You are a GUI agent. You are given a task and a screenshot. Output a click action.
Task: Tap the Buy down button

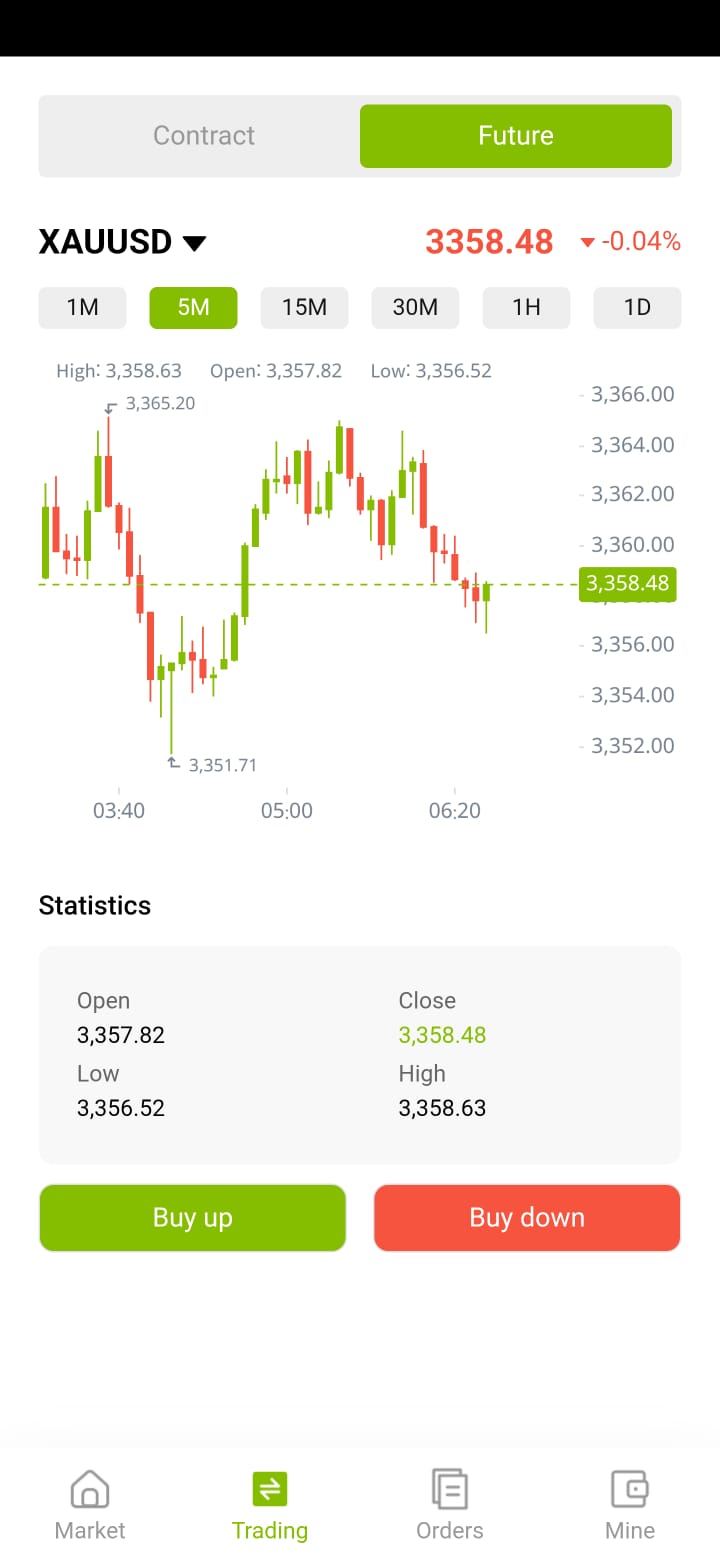click(x=527, y=1218)
